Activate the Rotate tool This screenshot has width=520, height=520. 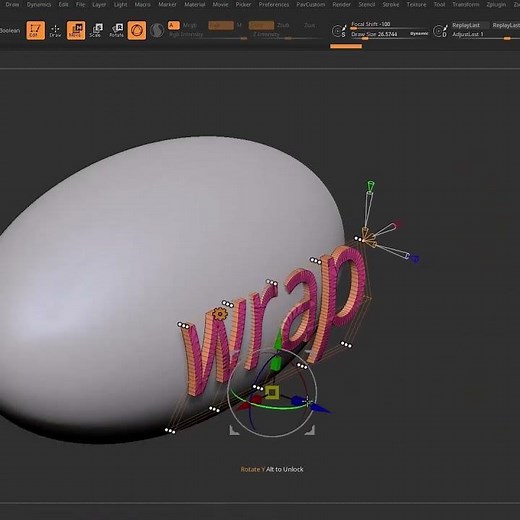coord(116,30)
